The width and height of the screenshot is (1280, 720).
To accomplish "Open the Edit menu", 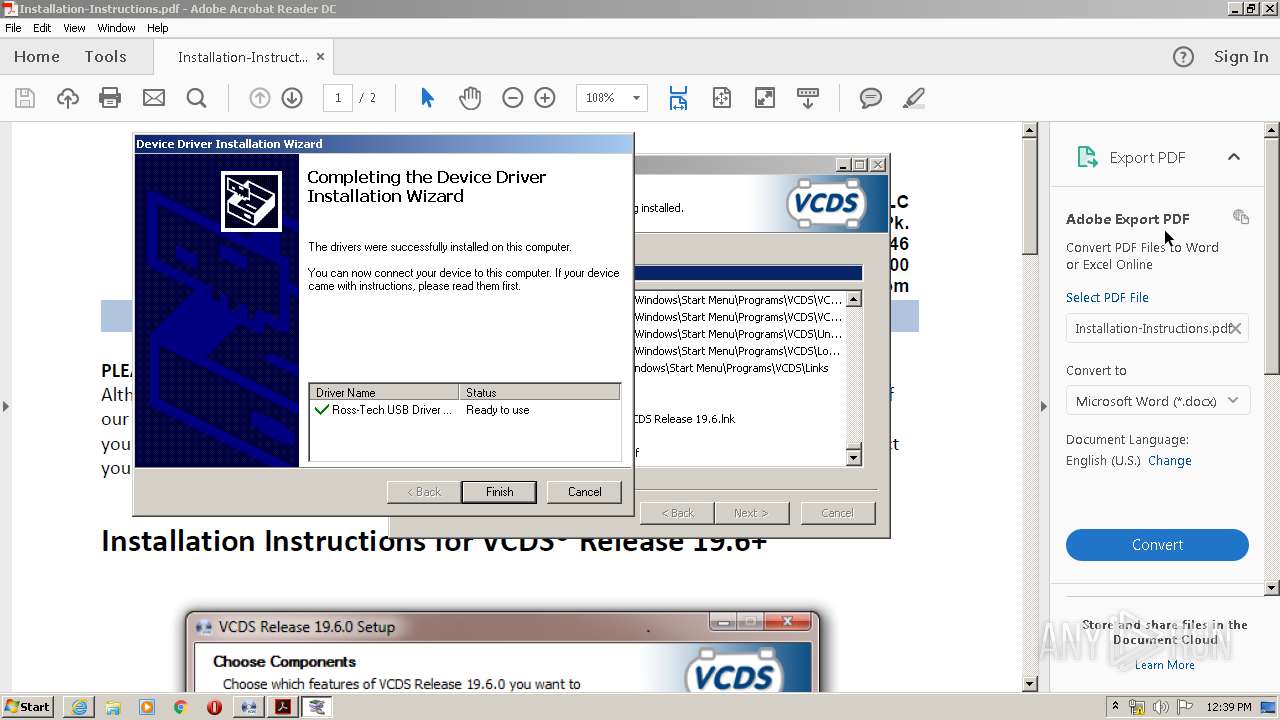I will [42, 28].
